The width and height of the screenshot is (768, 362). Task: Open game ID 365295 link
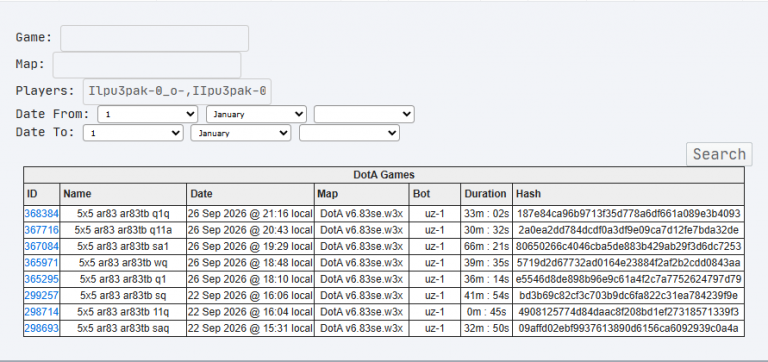(x=42, y=279)
